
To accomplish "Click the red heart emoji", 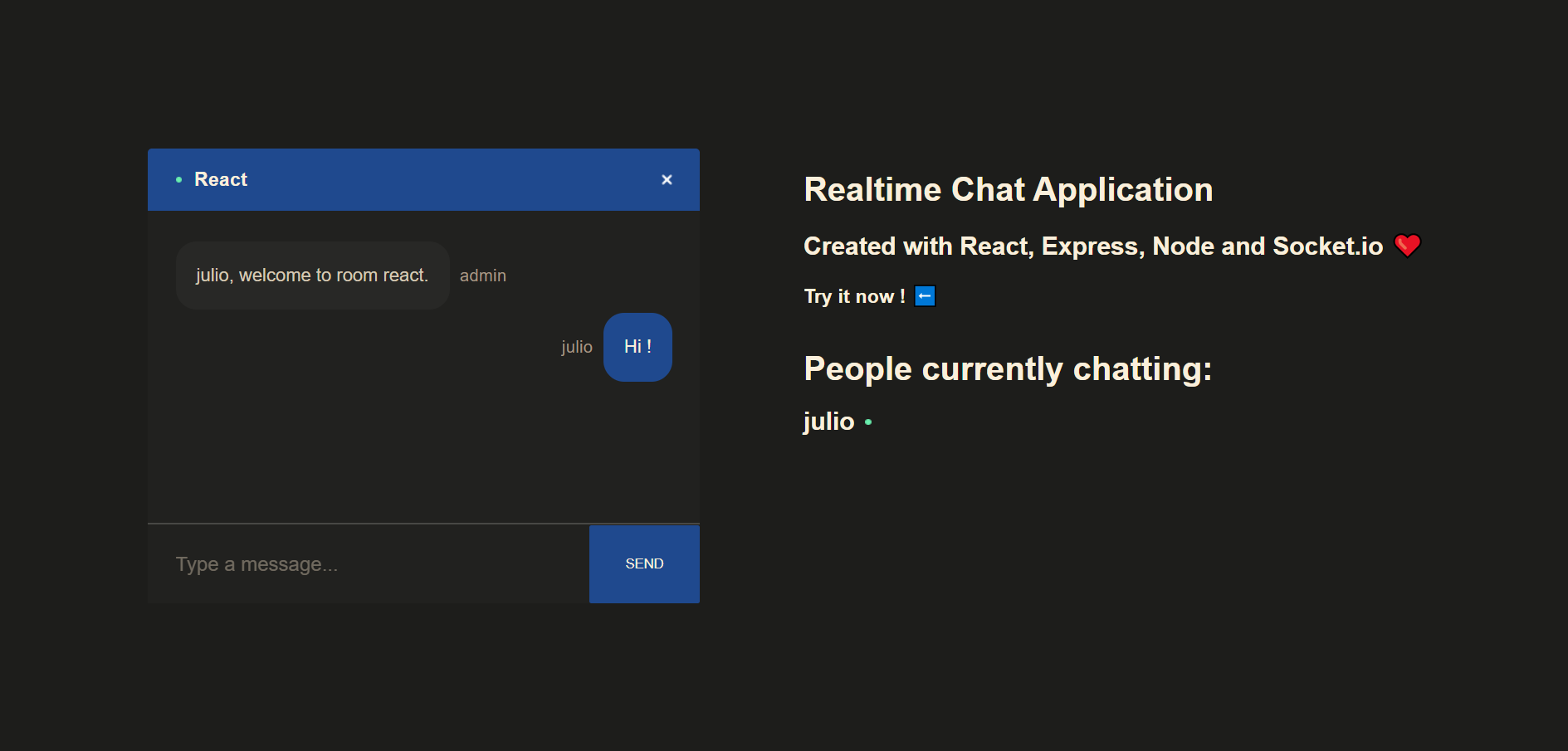I will point(1407,246).
